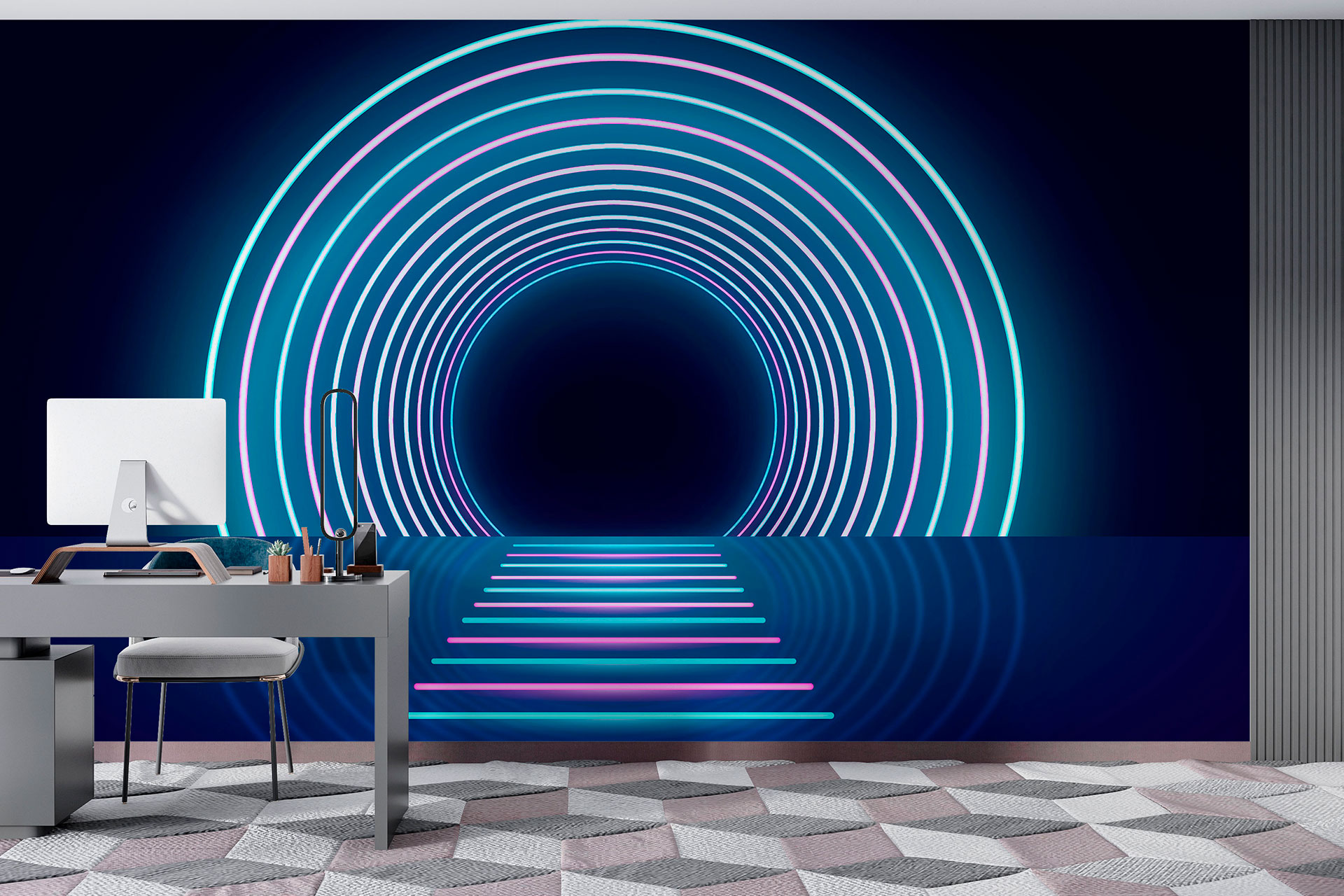
Task: Click the wooden pencil holder cup
Action: [310, 568]
